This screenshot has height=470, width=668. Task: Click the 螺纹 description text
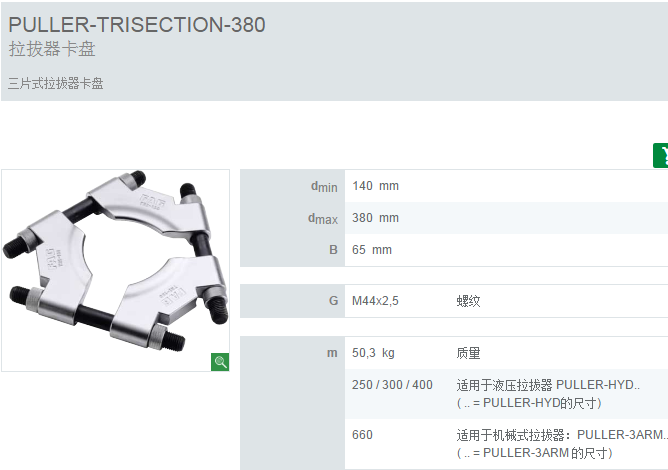[x=468, y=301]
